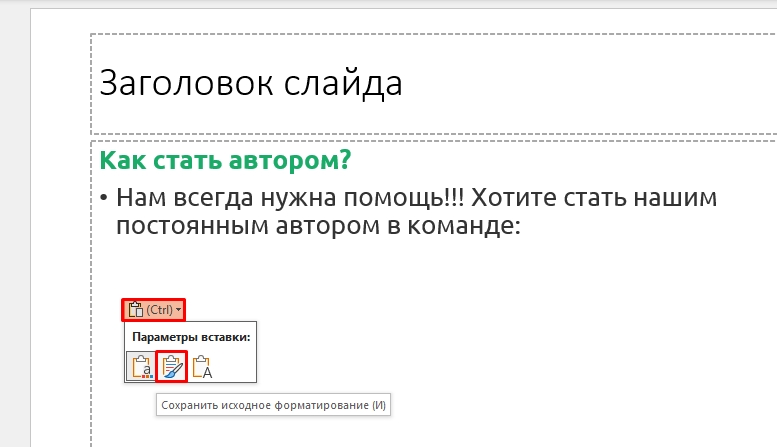Click the bullet text 'Нам всегда нужна помощь!!!'
This screenshot has height=447, width=777.
click(x=290, y=197)
